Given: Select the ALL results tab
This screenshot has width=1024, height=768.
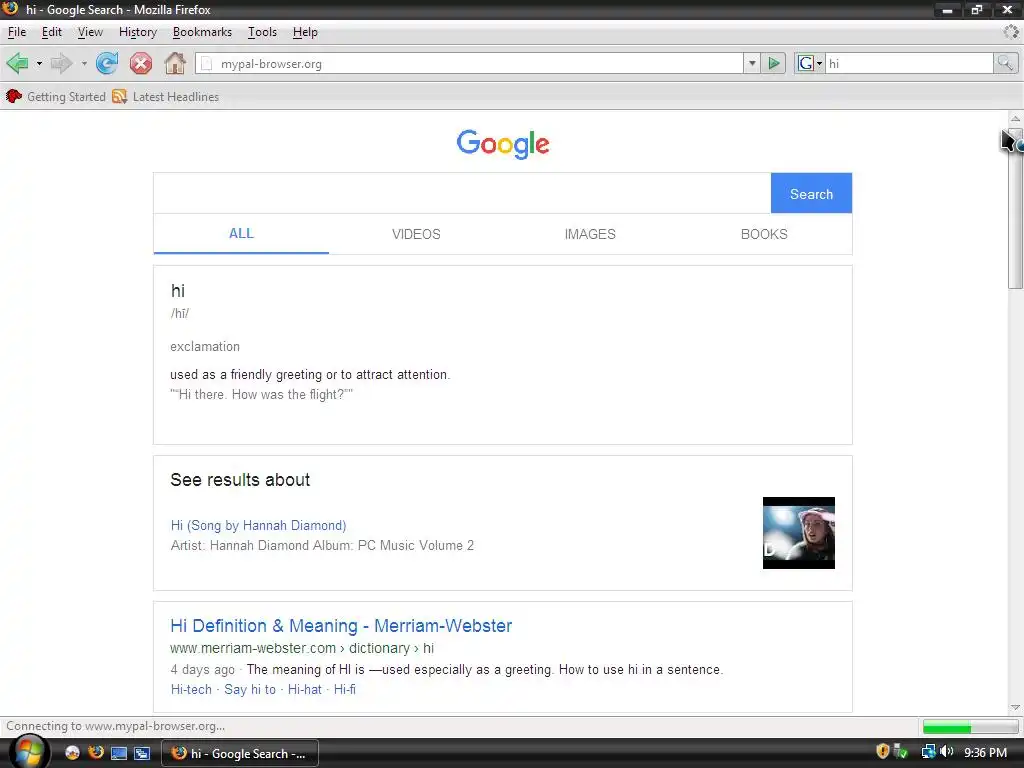Looking at the screenshot, I should pos(241,234).
